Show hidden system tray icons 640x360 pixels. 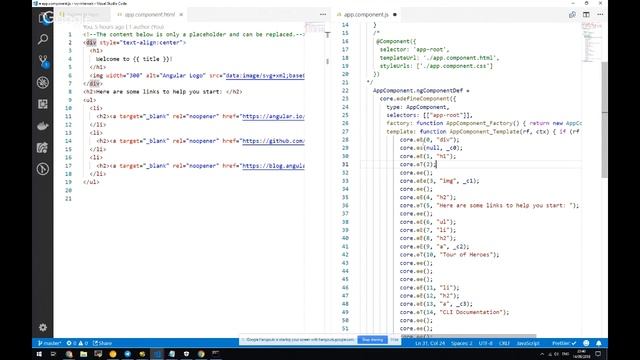pos(542,354)
